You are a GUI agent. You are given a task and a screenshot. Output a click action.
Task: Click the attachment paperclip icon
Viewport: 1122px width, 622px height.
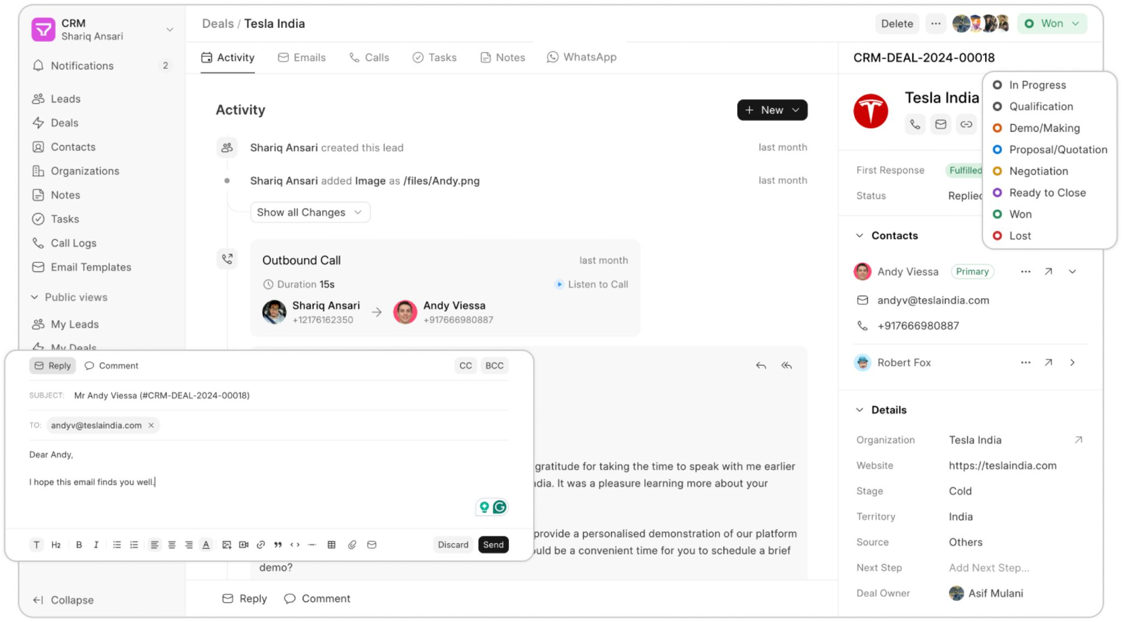(x=352, y=545)
